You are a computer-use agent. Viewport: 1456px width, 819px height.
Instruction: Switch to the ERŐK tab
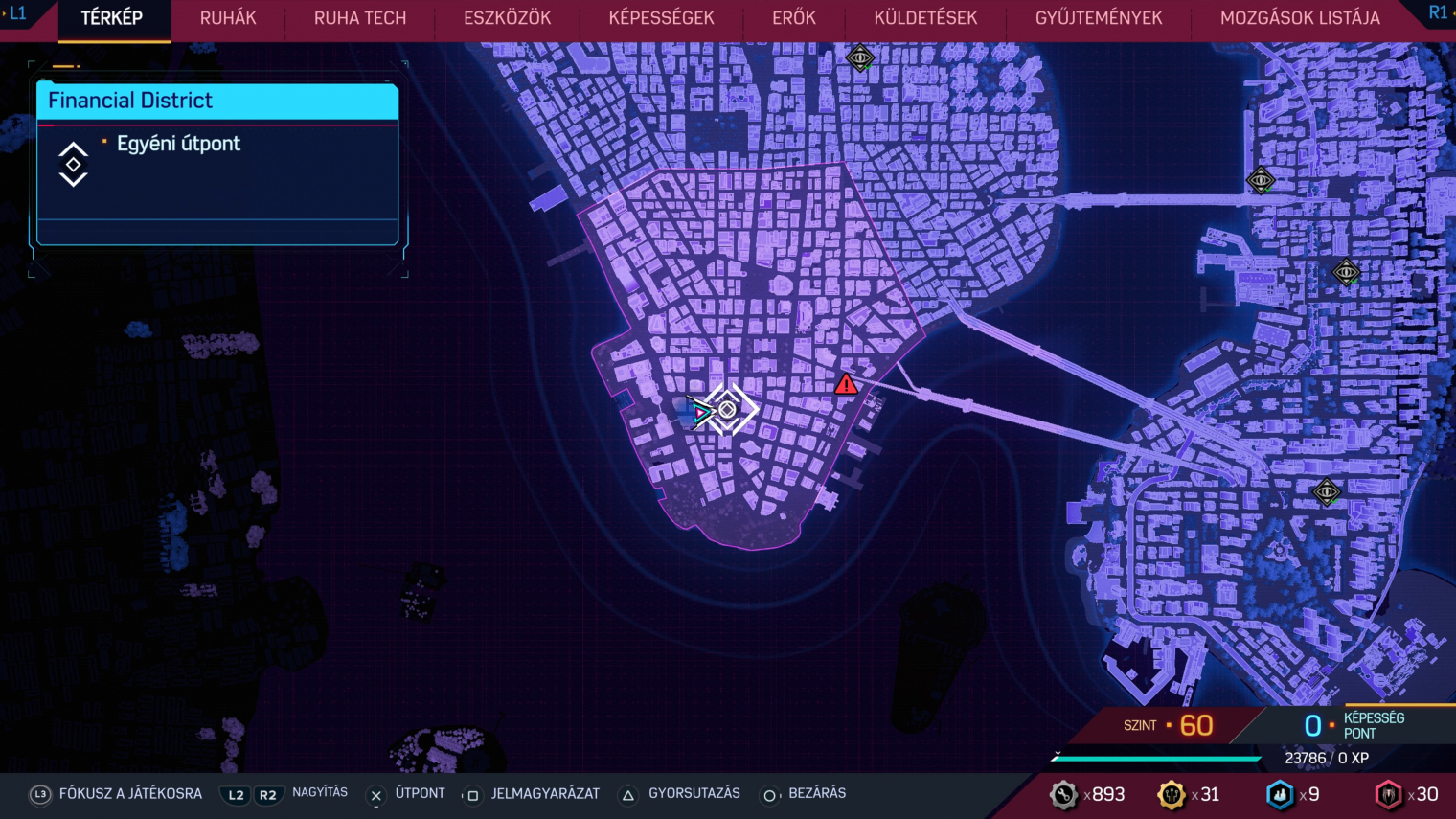click(794, 18)
